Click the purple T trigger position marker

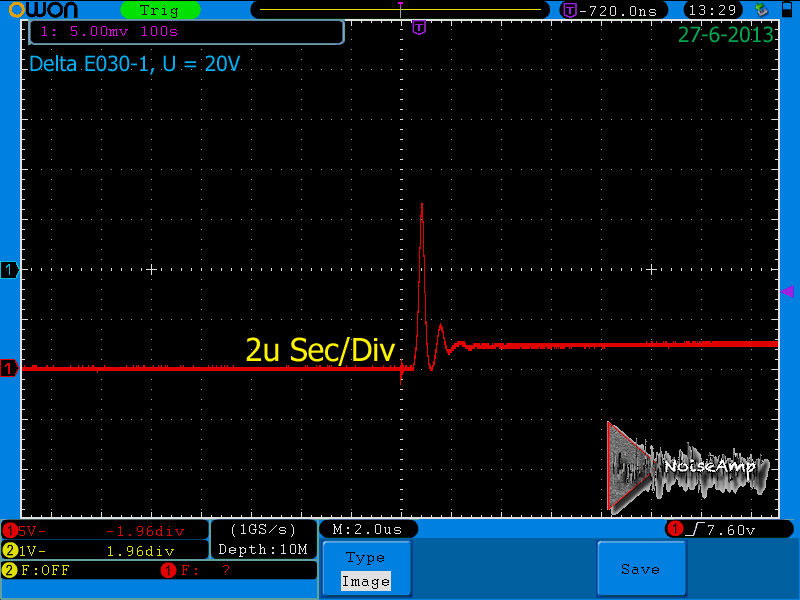tap(419, 27)
